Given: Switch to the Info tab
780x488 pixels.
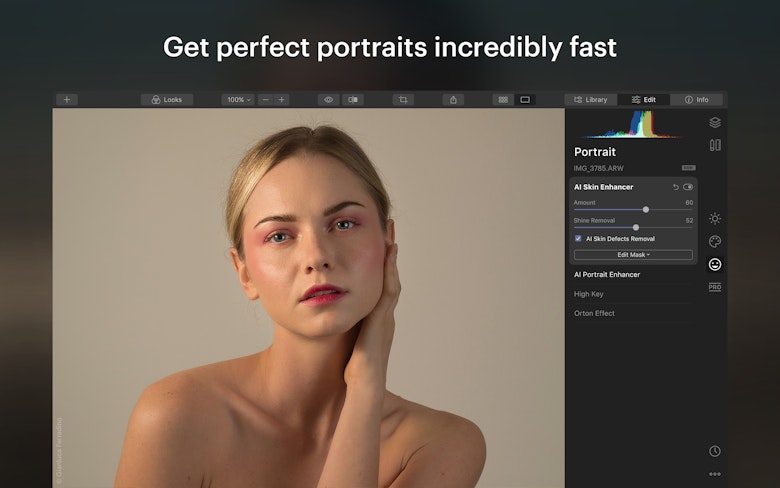Looking at the screenshot, I should coord(696,99).
